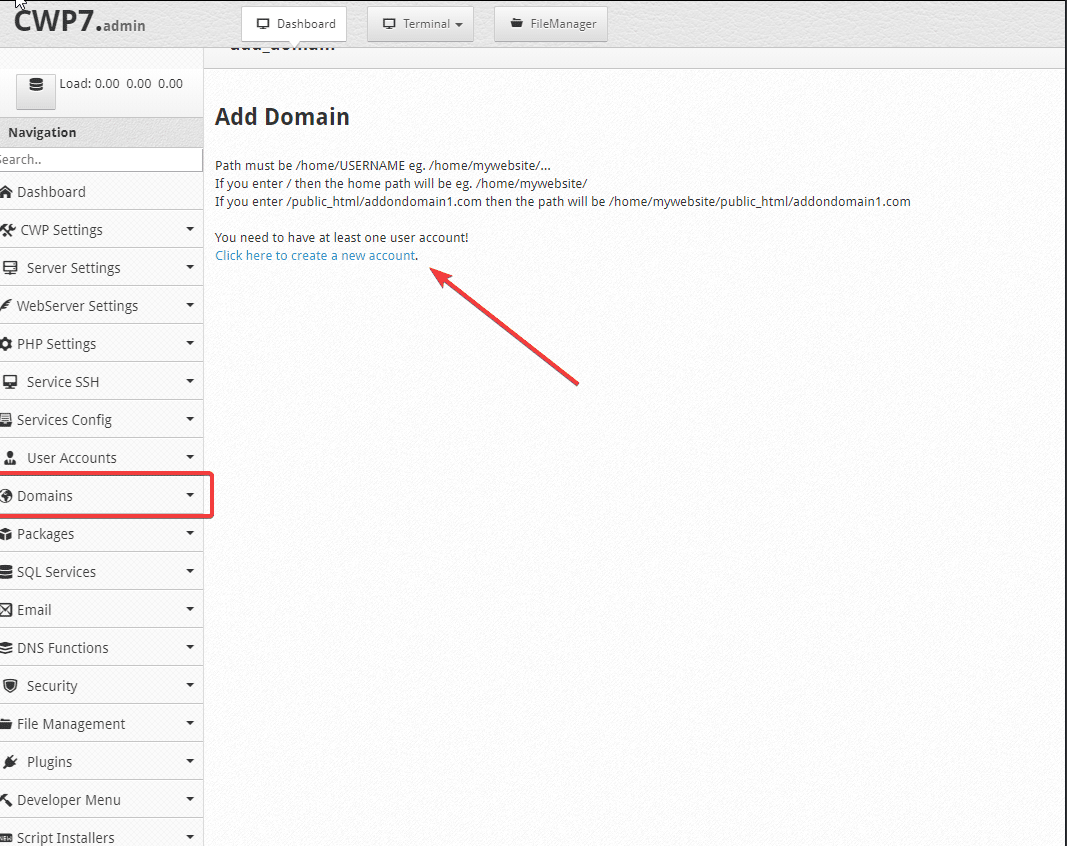Click the PHP Settings gear icon

[8, 343]
